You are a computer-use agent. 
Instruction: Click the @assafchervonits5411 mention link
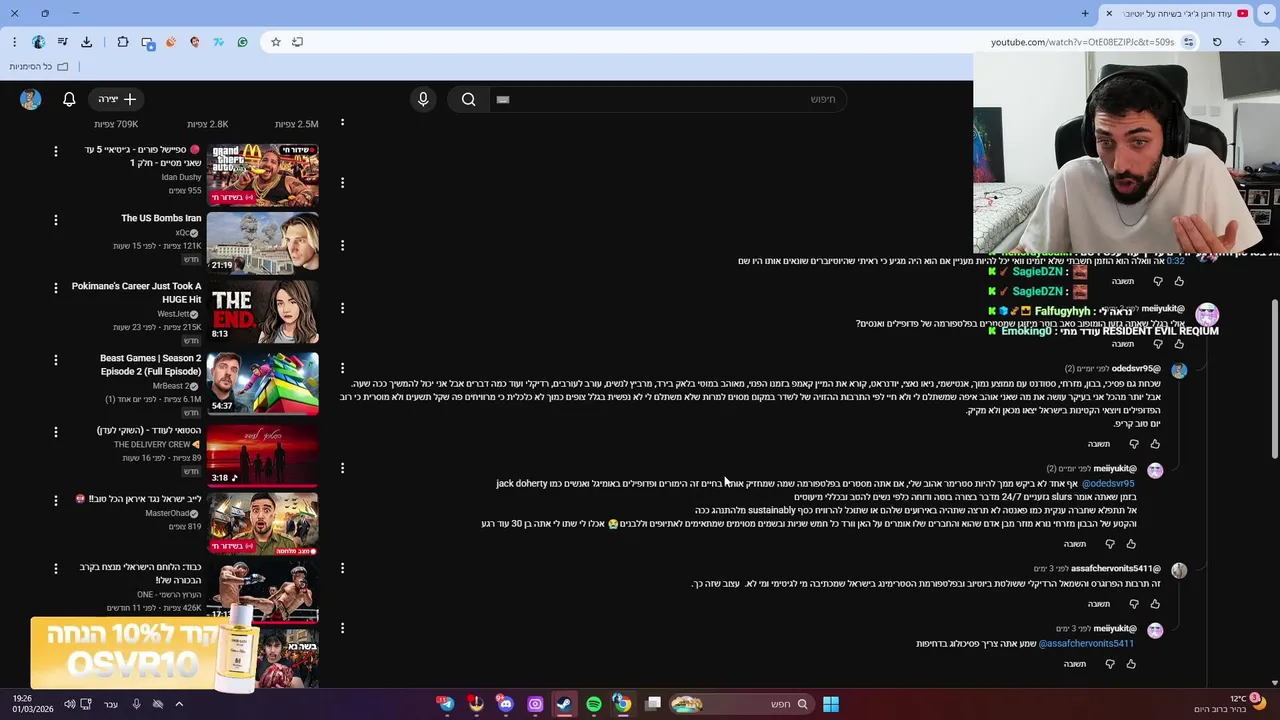(1086, 644)
